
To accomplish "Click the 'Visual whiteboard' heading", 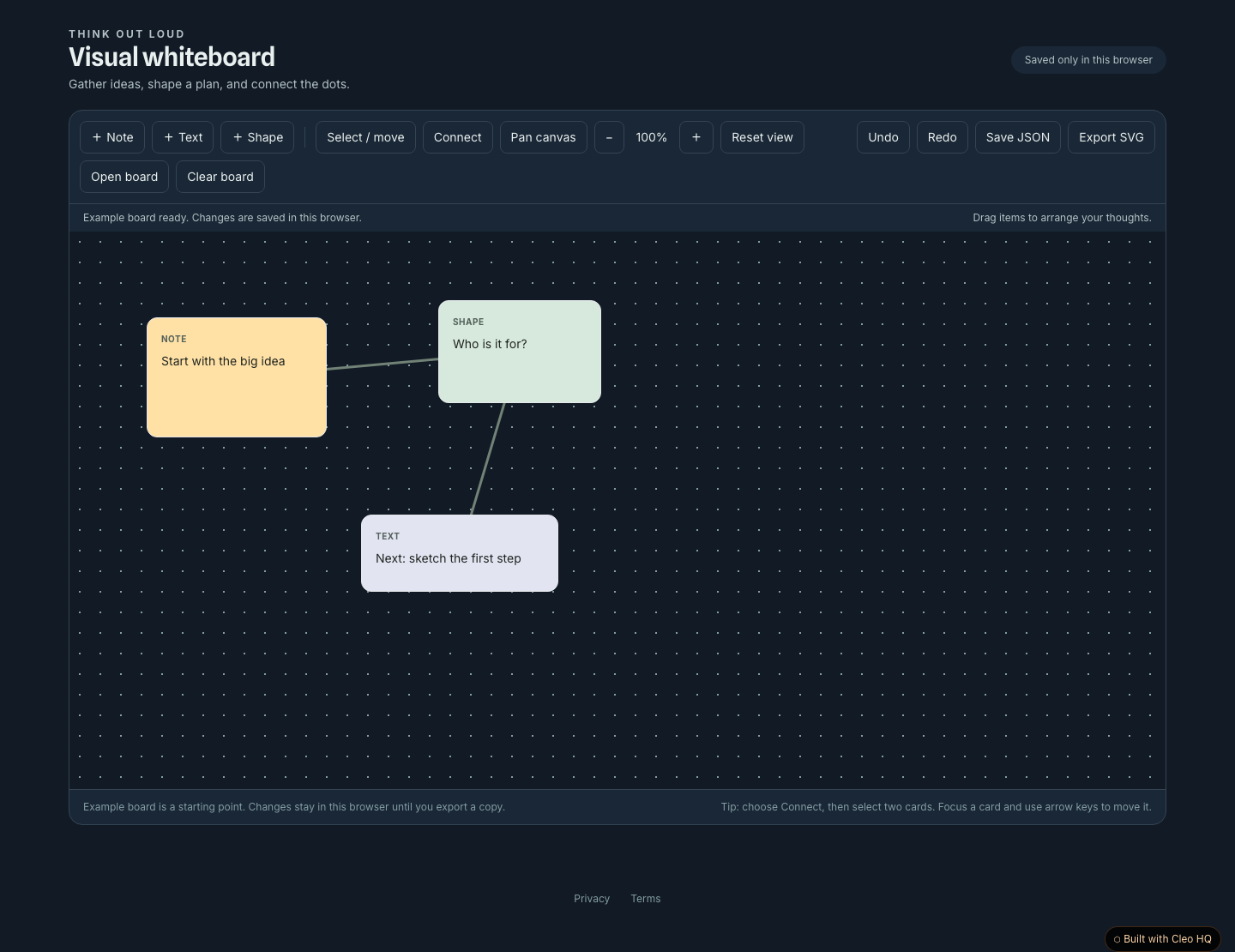I will click(172, 57).
